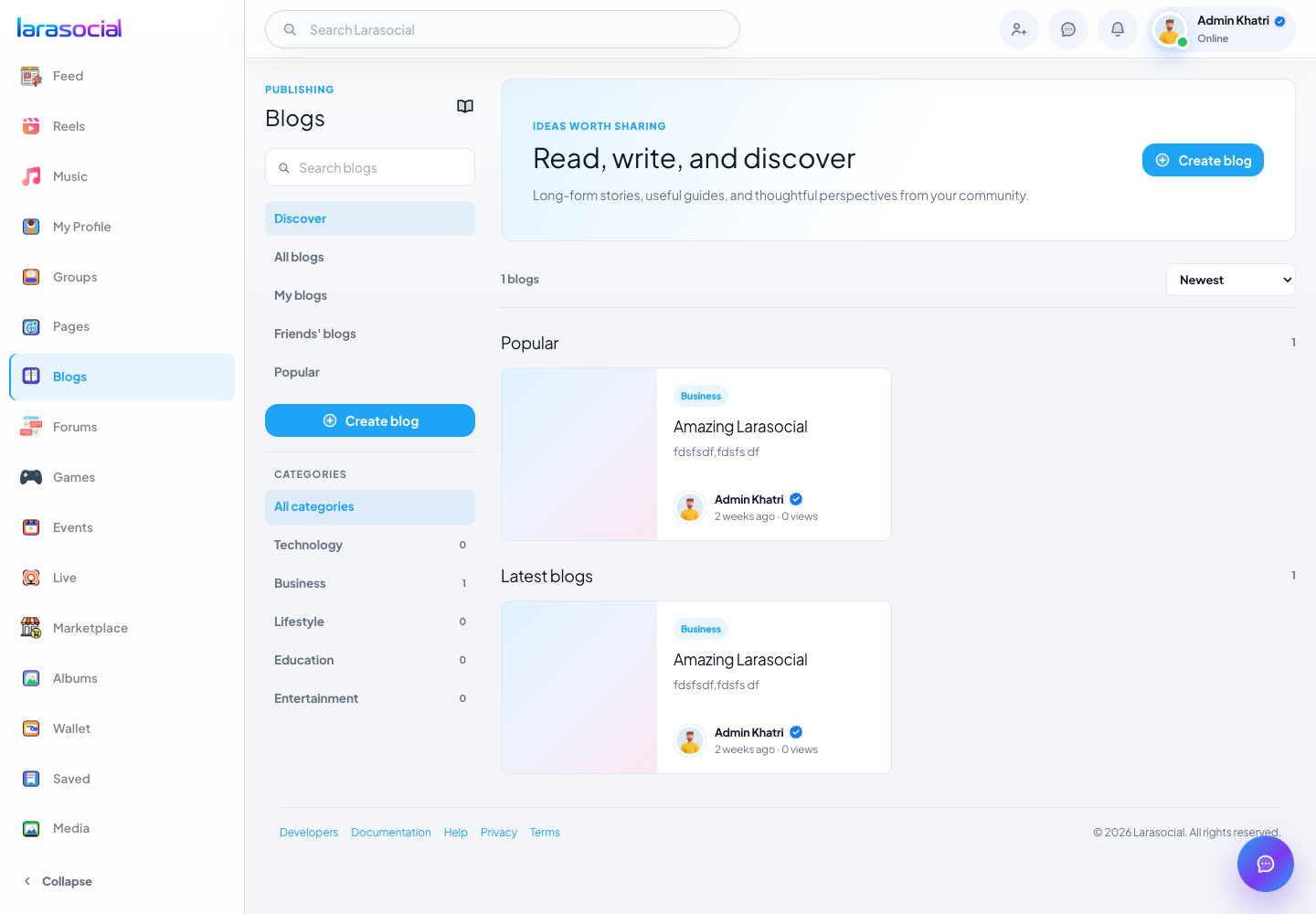Open the Games controller icon

click(x=31, y=477)
